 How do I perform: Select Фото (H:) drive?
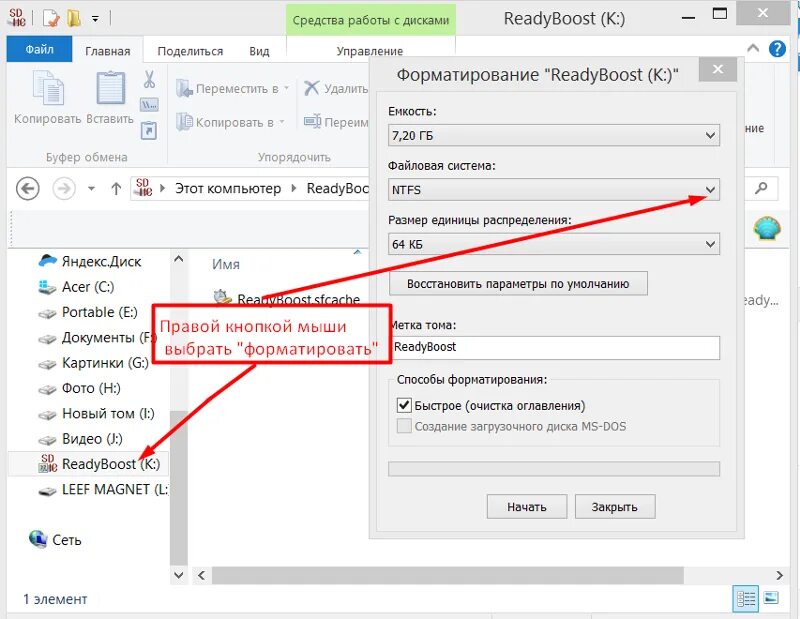pyautogui.click(x=90, y=388)
